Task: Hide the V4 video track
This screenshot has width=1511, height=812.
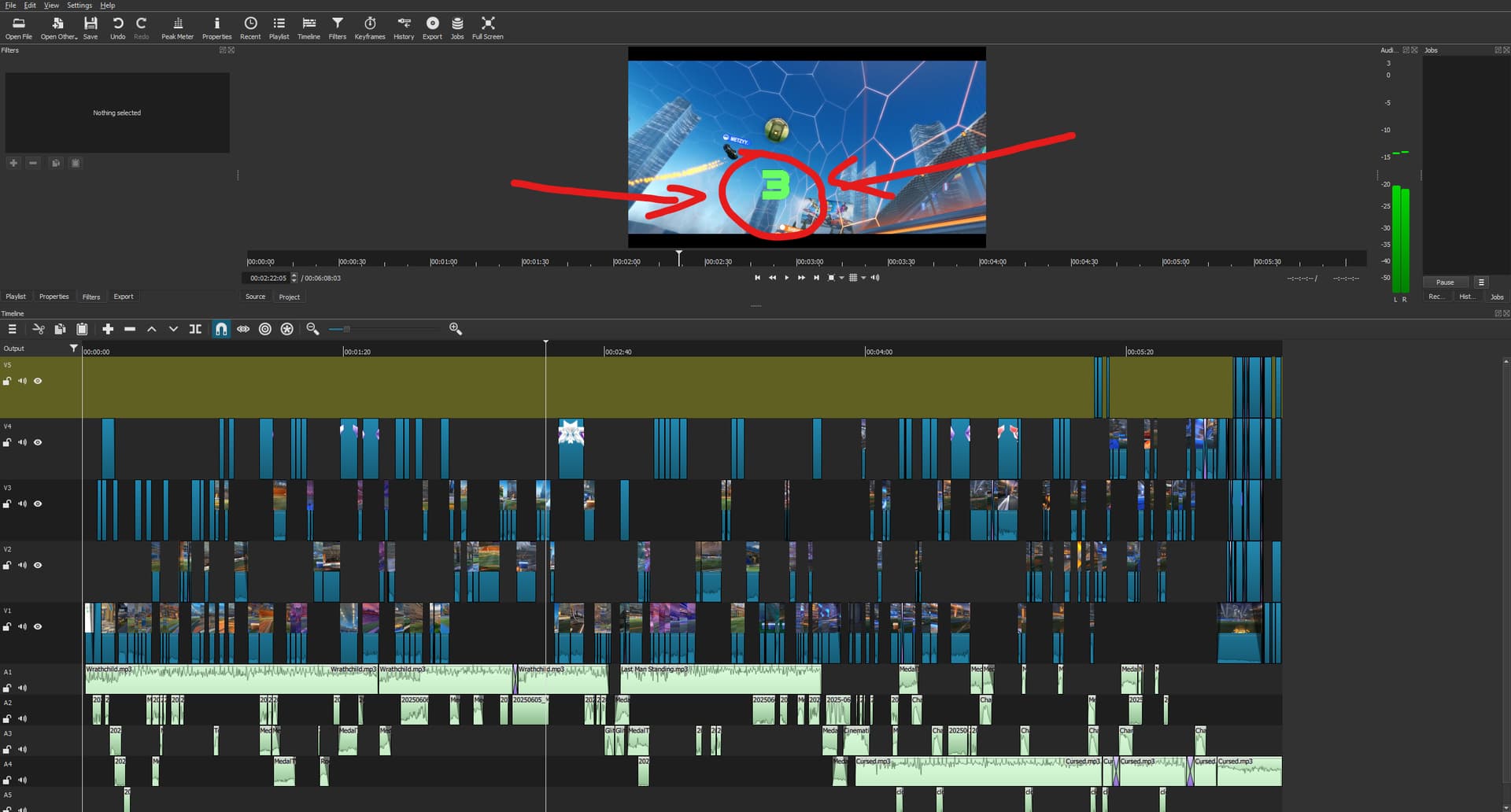Action: [38, 442]
